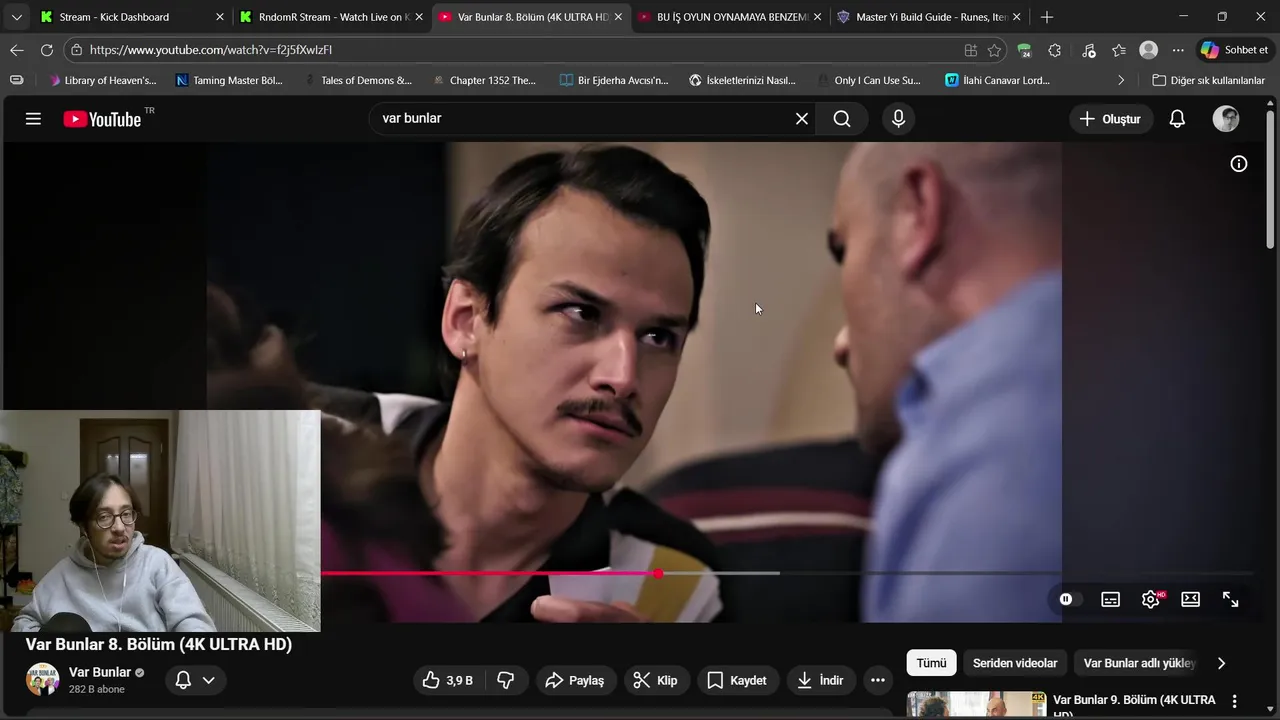Open browser settings and more menu
This screenshot has width=1280, height=720.
coord(1178,50)
